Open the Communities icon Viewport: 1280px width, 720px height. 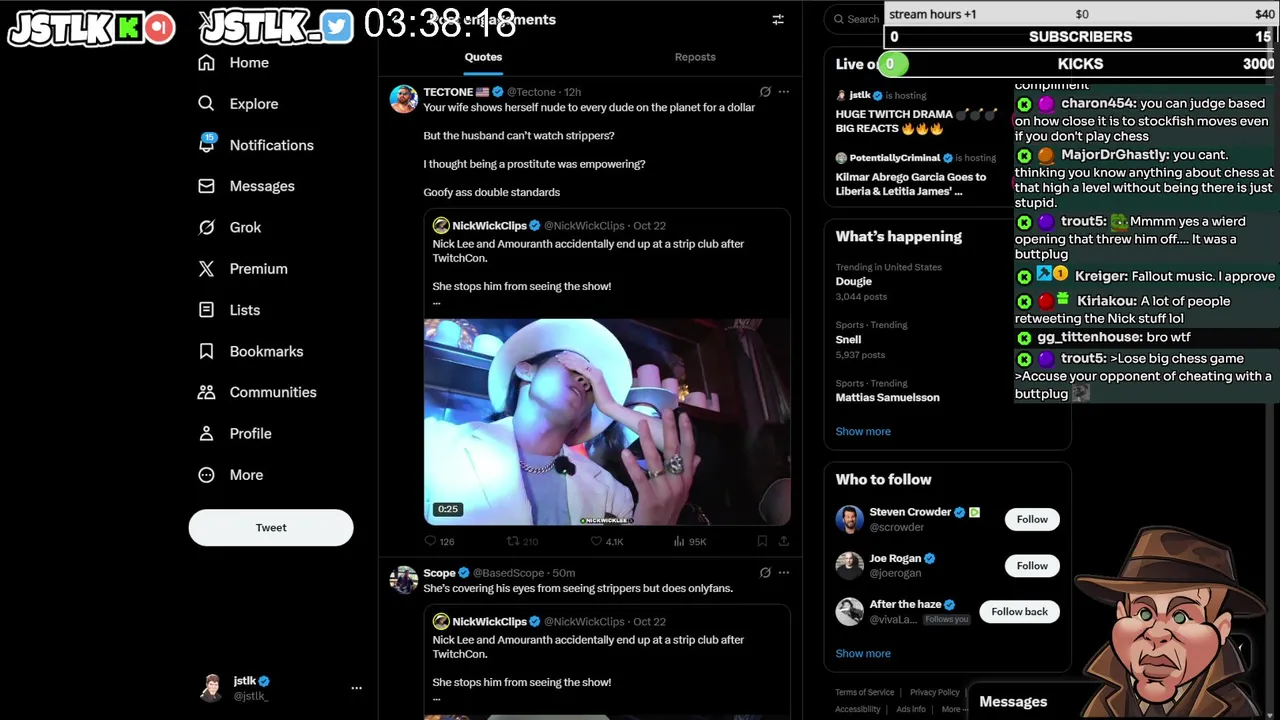coord(206,392)
